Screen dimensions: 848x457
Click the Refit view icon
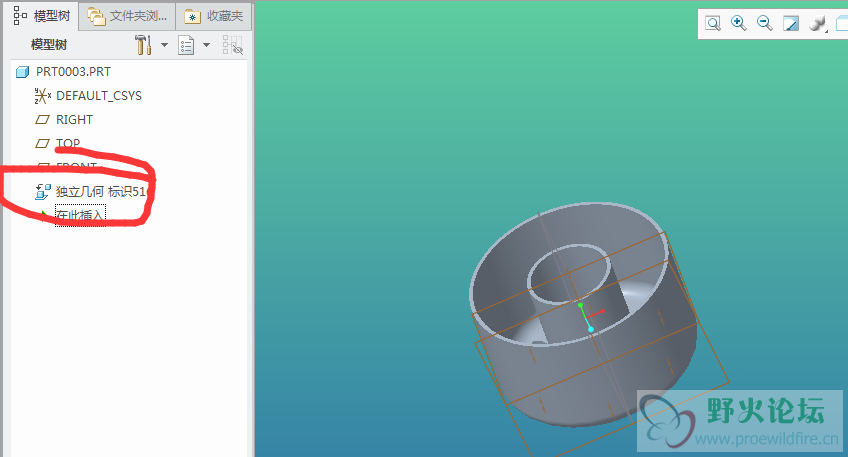click(x=713, y=23)
